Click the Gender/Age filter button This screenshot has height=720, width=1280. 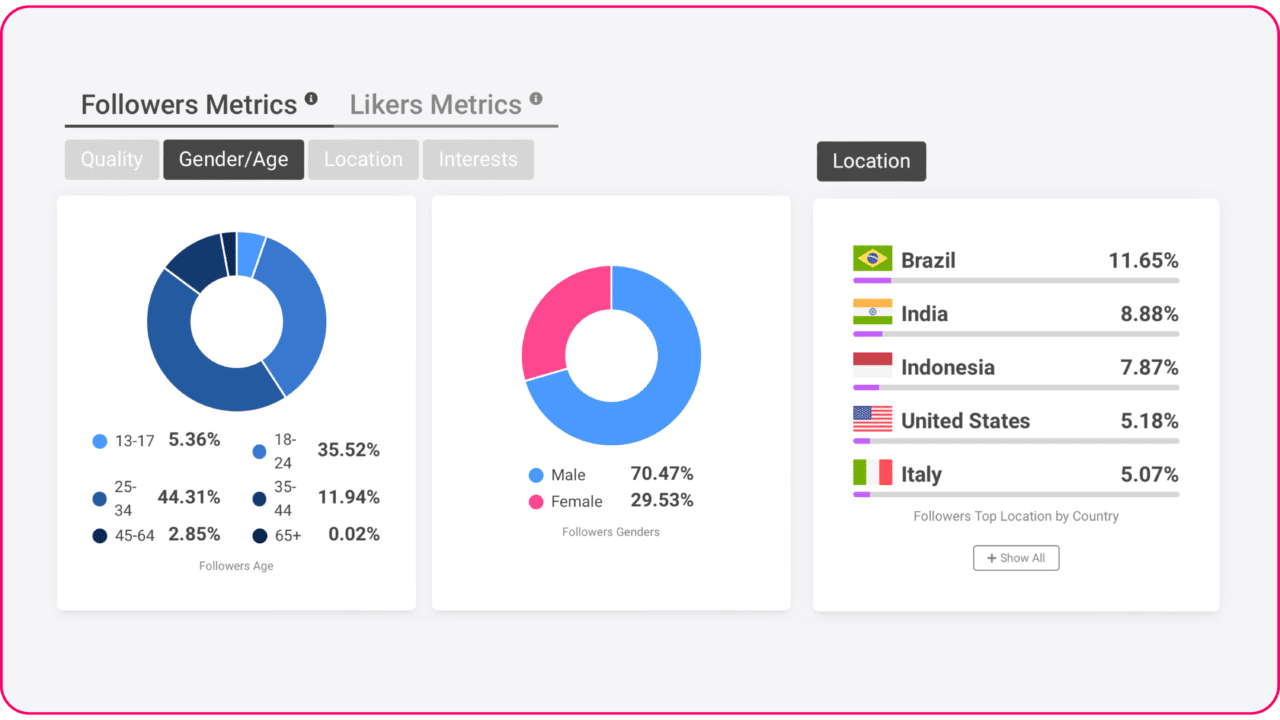click(x=233, y=159)
